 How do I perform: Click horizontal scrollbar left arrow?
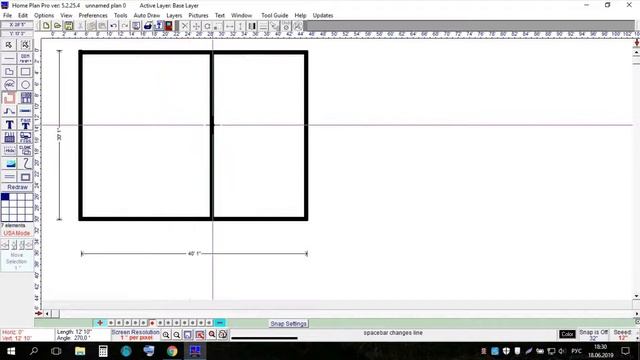47,313
